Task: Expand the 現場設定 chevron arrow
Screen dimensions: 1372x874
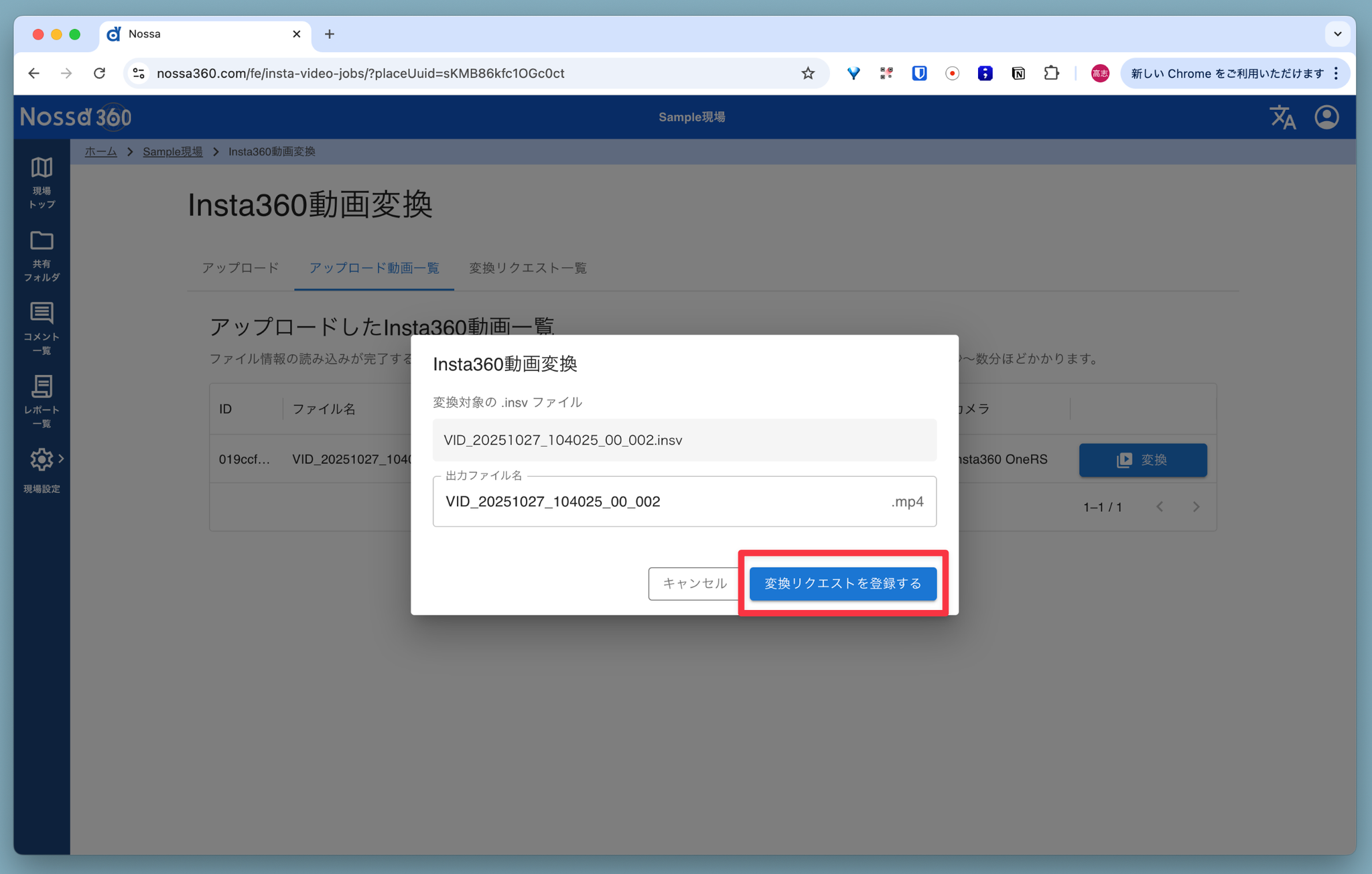Action: coord(61,459)
